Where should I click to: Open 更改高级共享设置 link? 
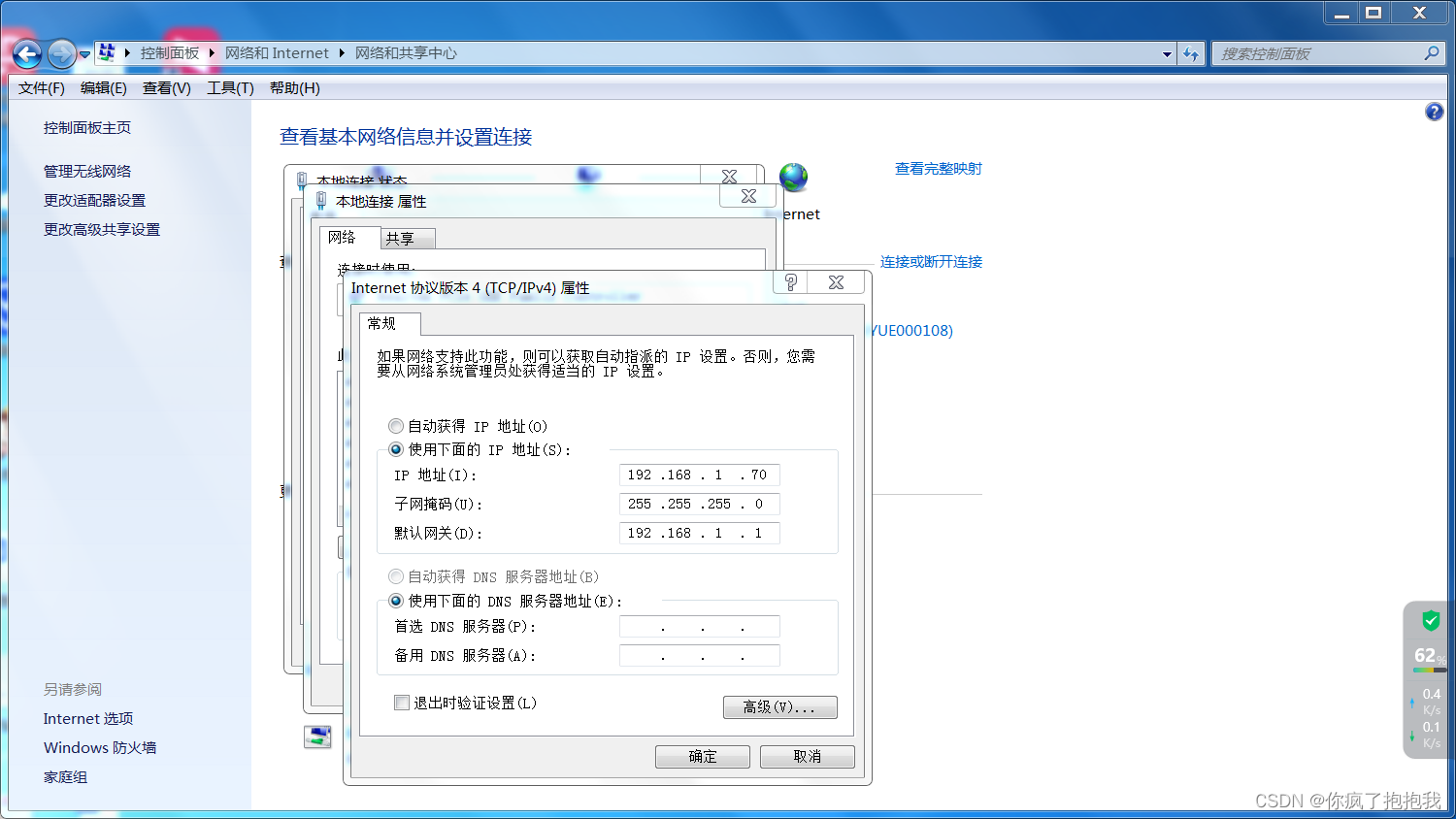tap(102, 230)
